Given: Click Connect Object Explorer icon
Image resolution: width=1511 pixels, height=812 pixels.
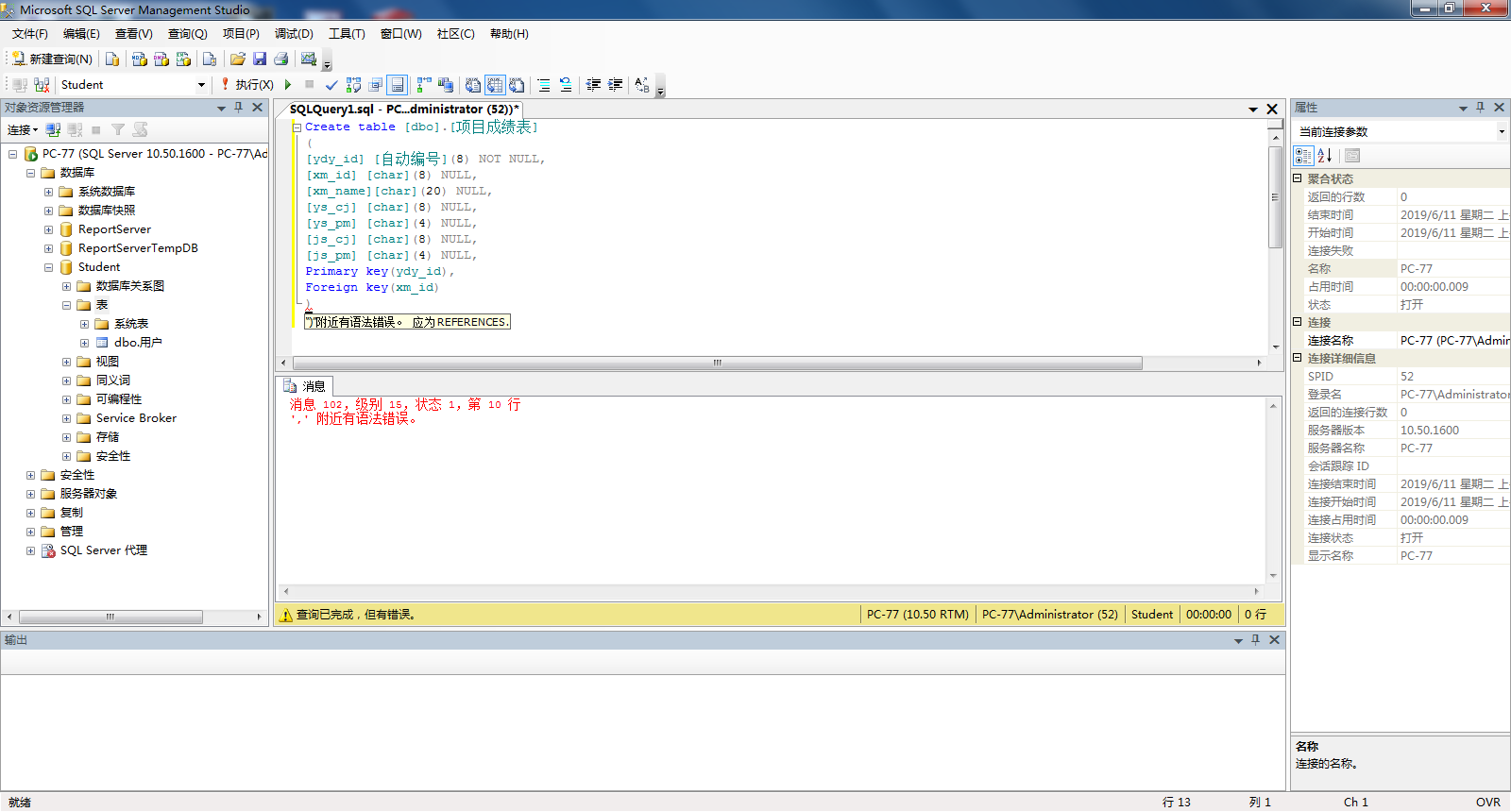Looking at the screenshot, I should coord(53,130).
